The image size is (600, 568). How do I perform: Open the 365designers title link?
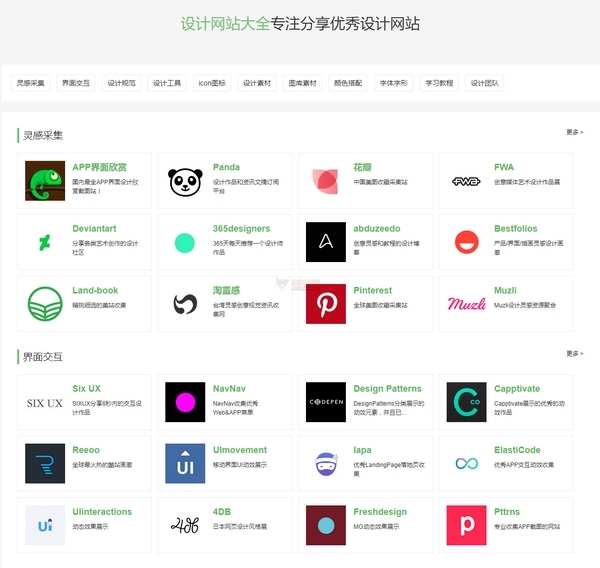[x=241, y=229]
